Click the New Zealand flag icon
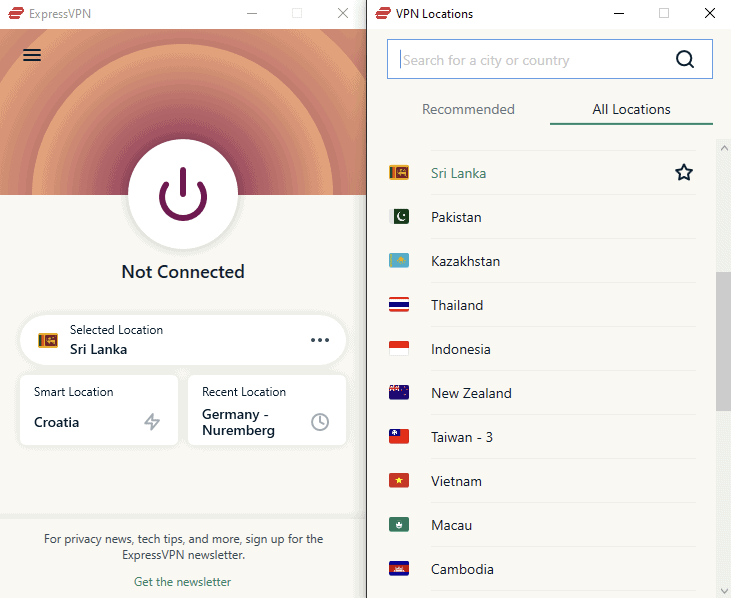This screenshot has height=598, width=731. tap(399, 393)
